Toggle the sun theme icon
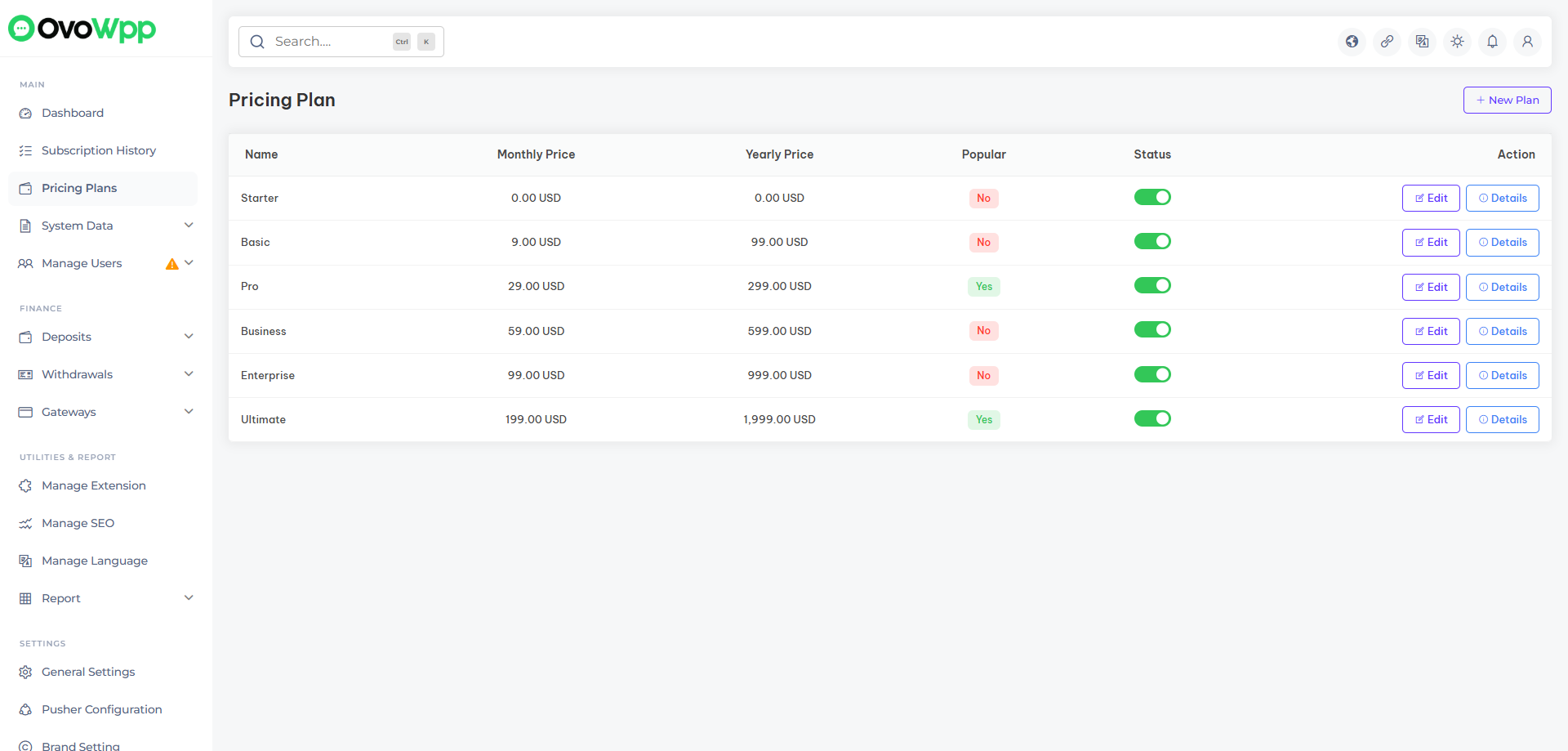Image resolution: width=1568 pixels, height=751 pixels. click(1458, 42)
